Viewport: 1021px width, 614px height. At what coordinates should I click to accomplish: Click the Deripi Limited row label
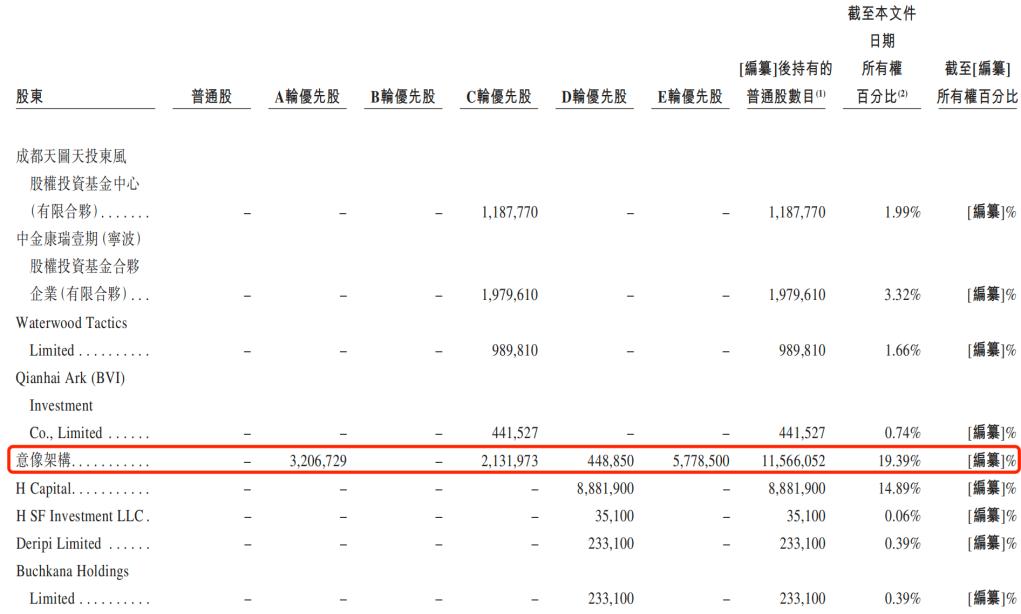pyautogui.click(x=59, y=544)
